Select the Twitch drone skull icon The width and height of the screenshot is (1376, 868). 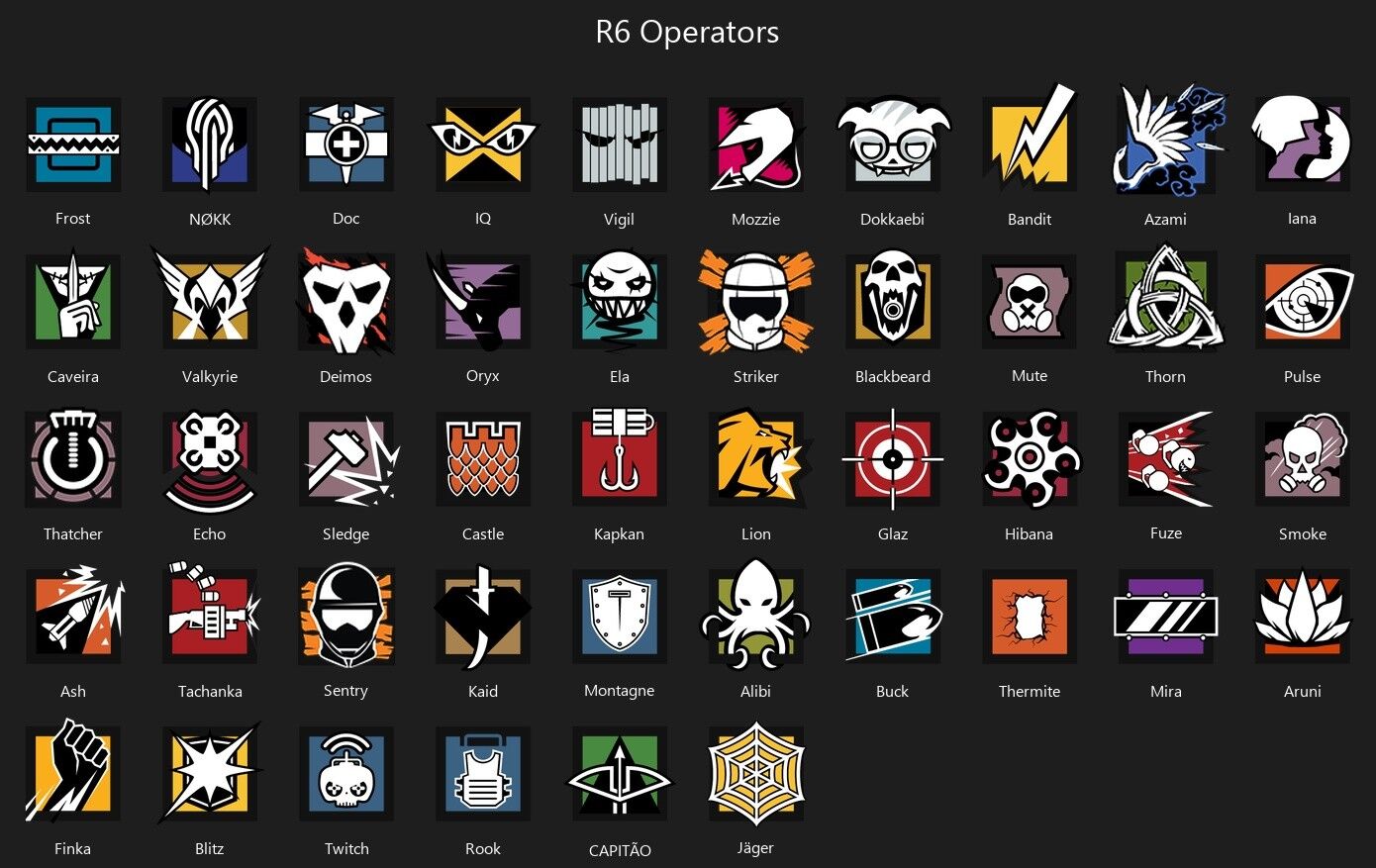pos(346,774)
